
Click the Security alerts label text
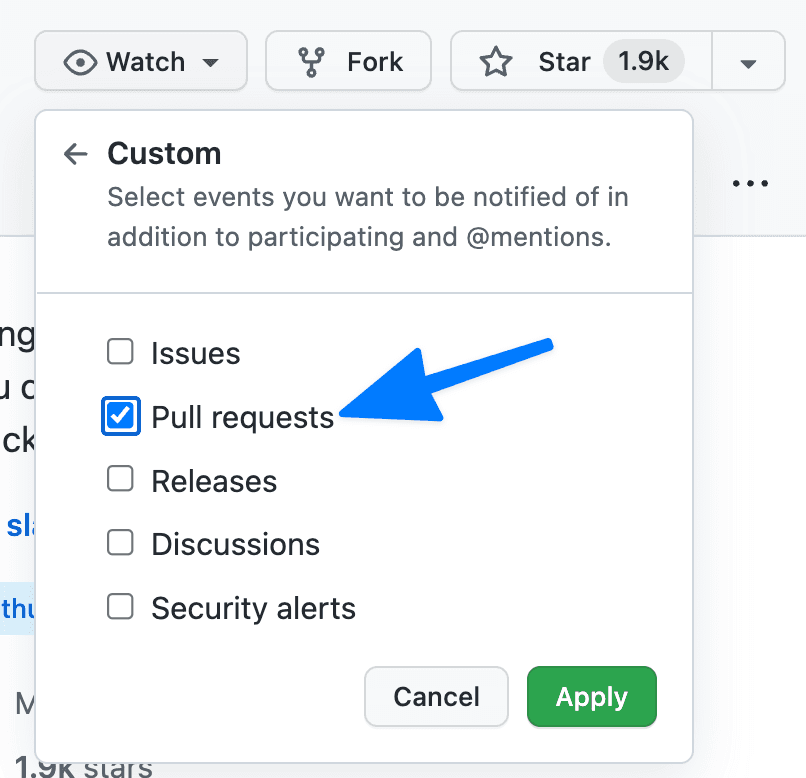click(x=253, y=608)
